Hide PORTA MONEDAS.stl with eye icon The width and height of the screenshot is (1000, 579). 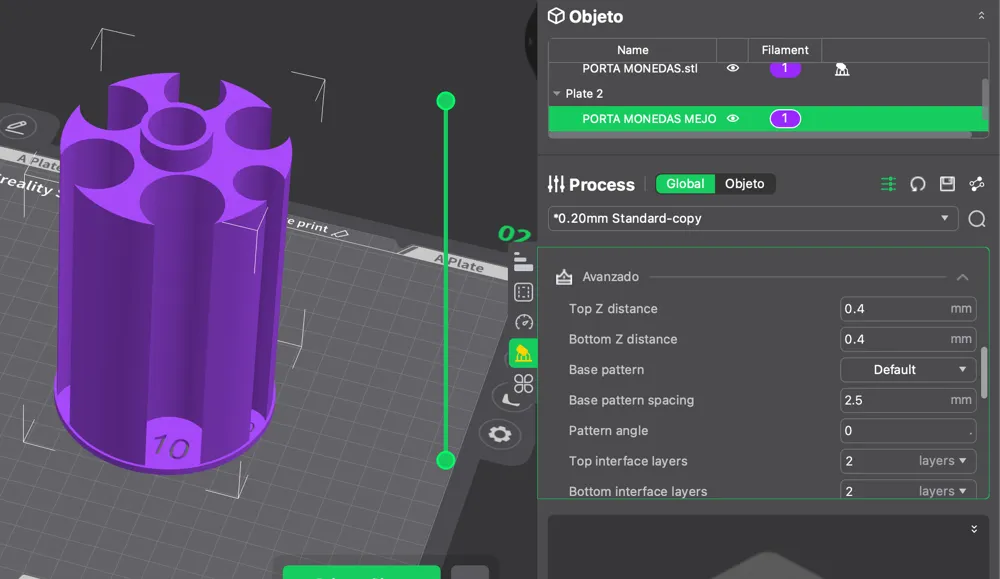coord(733,68)
